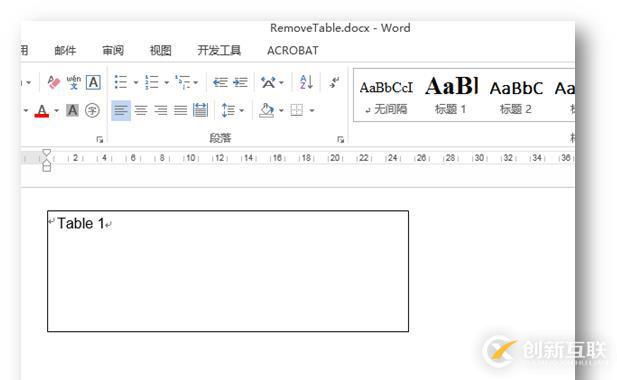Apply distributed alignment
Image resolution: width=617 pixels, height=380 pixels.
[x=200, y=111]
